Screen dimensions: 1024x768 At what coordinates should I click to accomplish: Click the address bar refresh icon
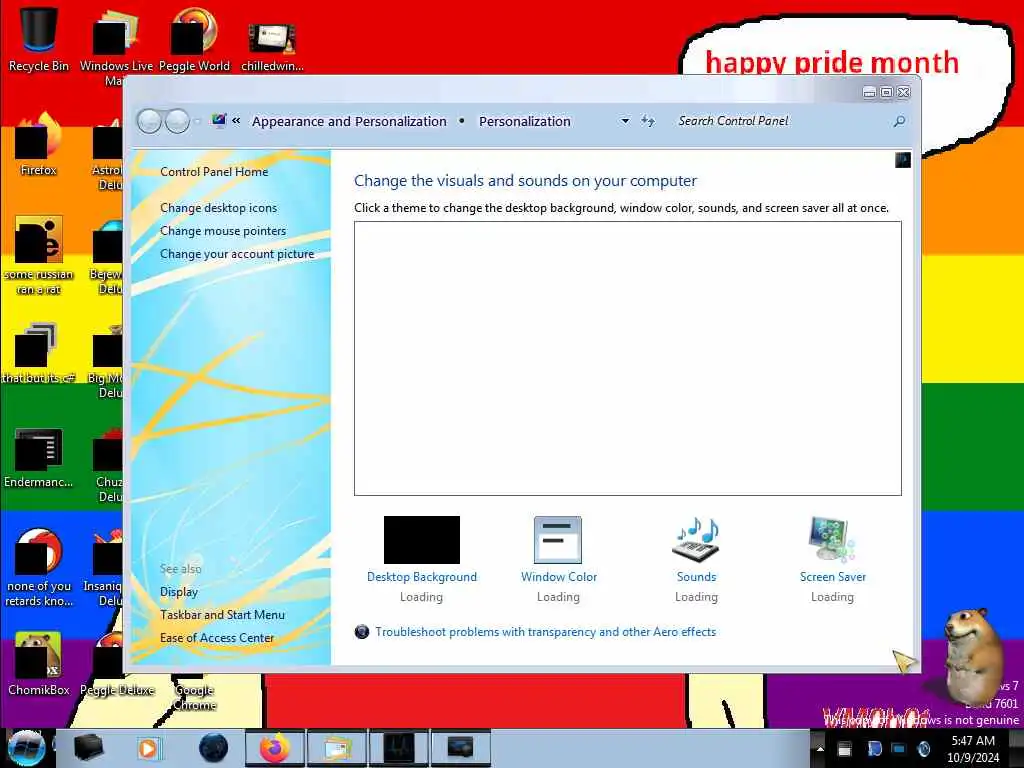tap(647, 121)
